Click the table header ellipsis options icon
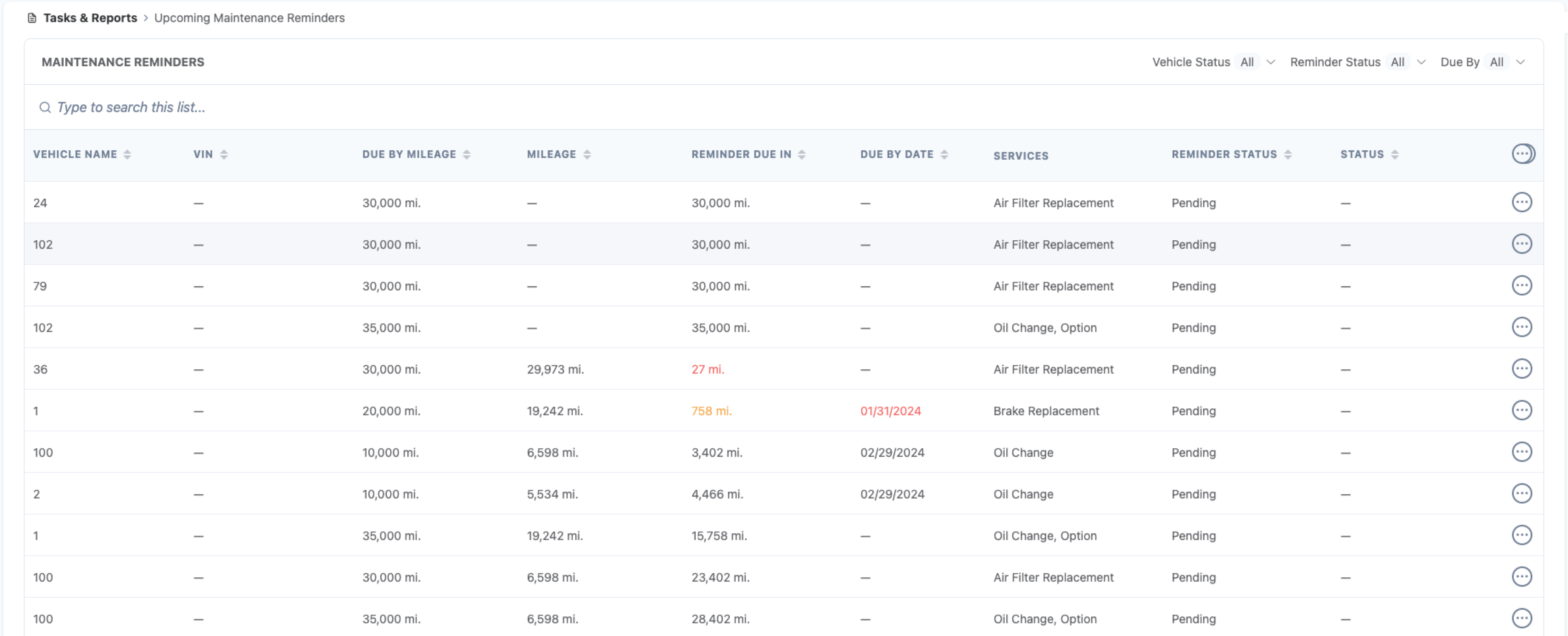 click(1522, 154)
